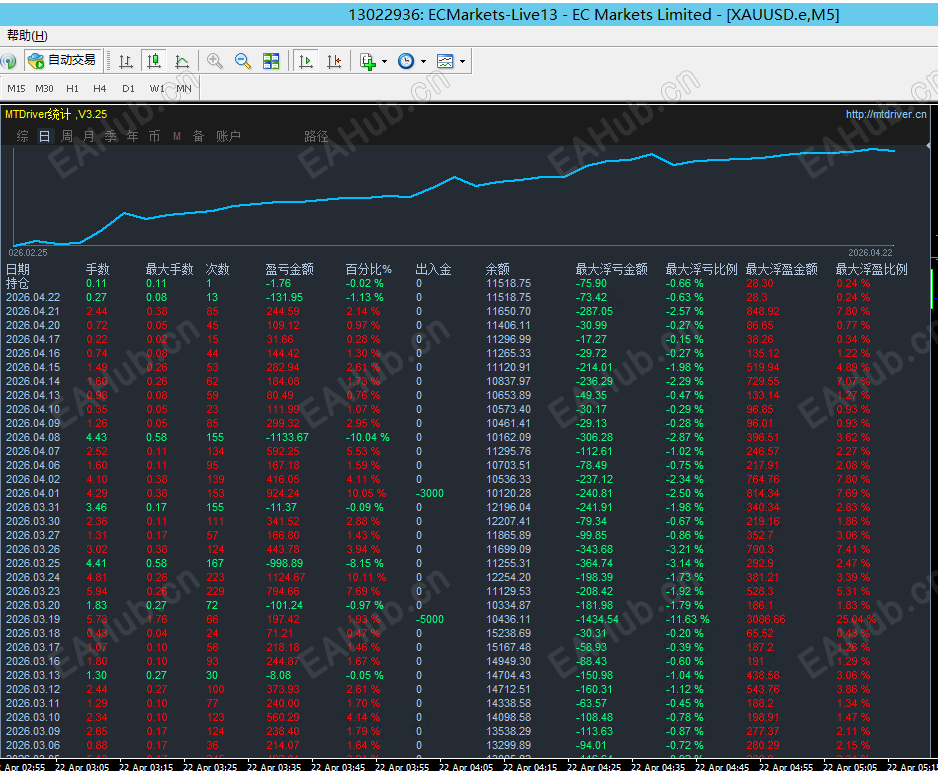Toggle chart shift icon

click(x=334, y=61)
